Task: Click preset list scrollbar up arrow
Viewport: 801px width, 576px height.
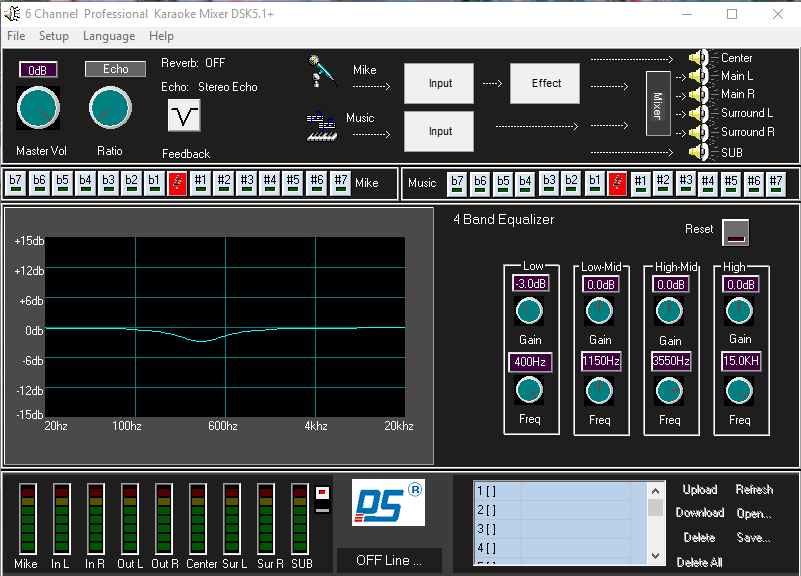Action: point(655,491)
